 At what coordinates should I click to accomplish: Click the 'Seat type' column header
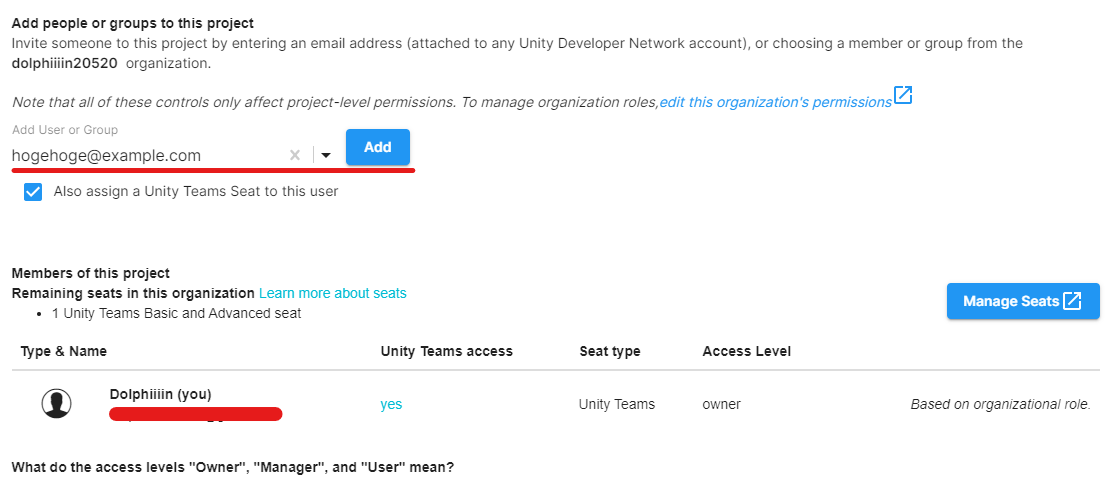(610, 351)
